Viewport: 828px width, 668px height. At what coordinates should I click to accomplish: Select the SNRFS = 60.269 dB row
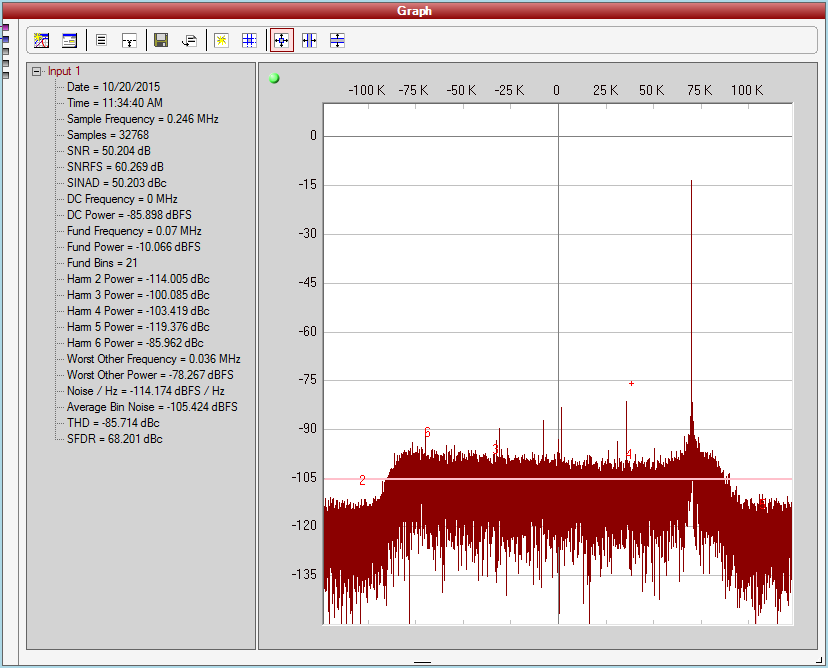[115, 167]
